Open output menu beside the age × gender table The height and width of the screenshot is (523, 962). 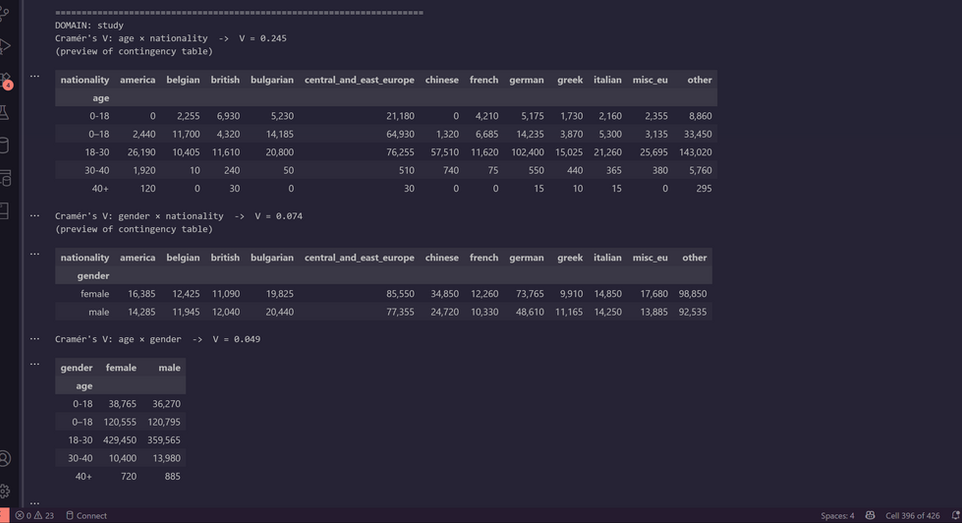point(34,364)
